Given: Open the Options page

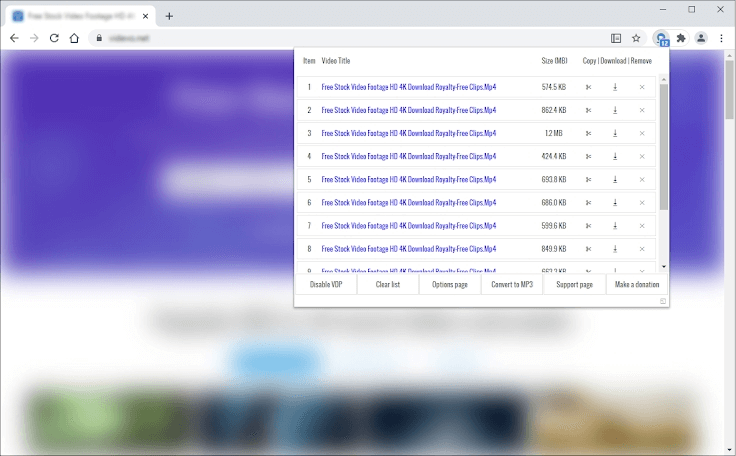Looking at the screenshot, I should pos(450,285).
